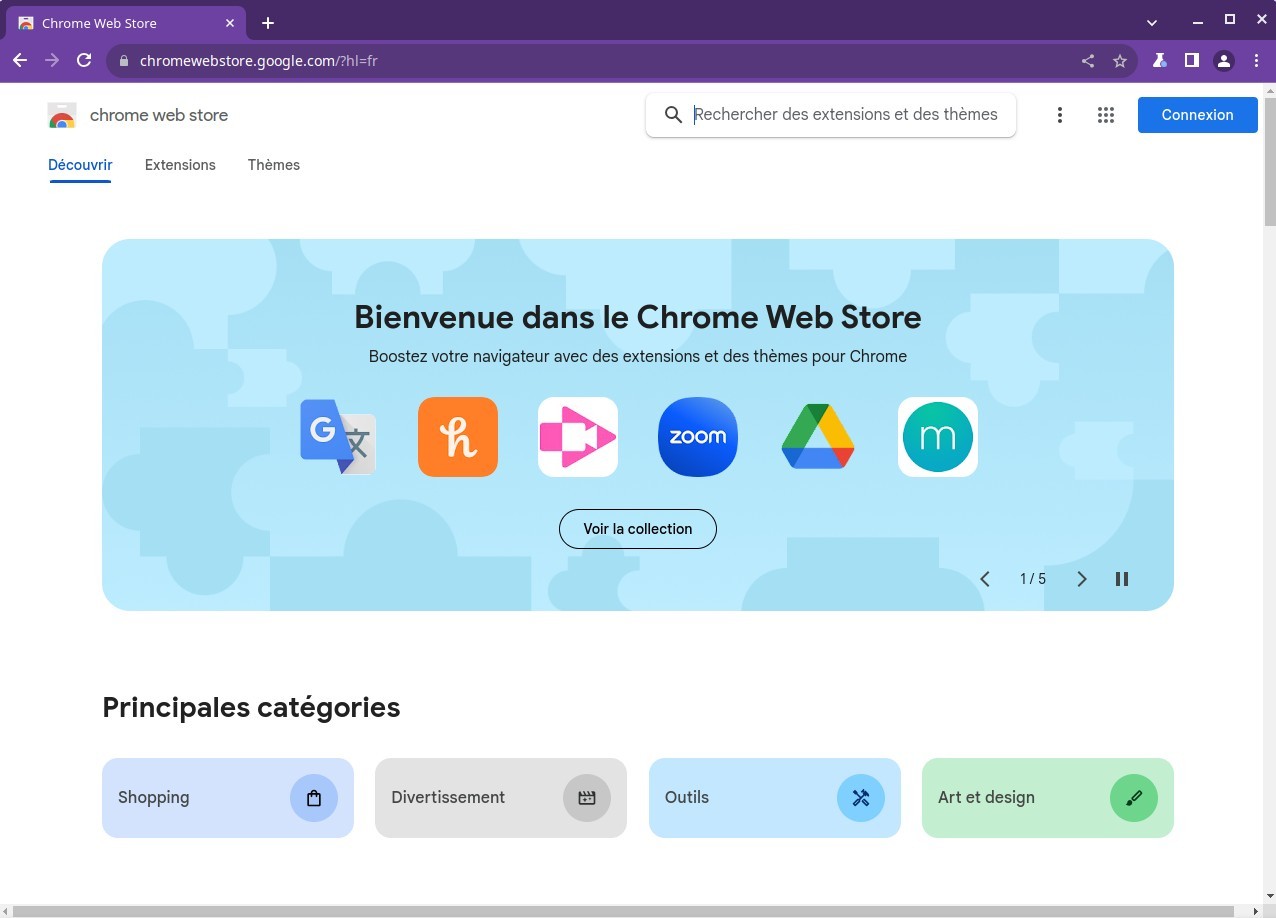Open the Shopping category card
Image resolution: width=1276 pixels, height=918 pixels.
228,798
